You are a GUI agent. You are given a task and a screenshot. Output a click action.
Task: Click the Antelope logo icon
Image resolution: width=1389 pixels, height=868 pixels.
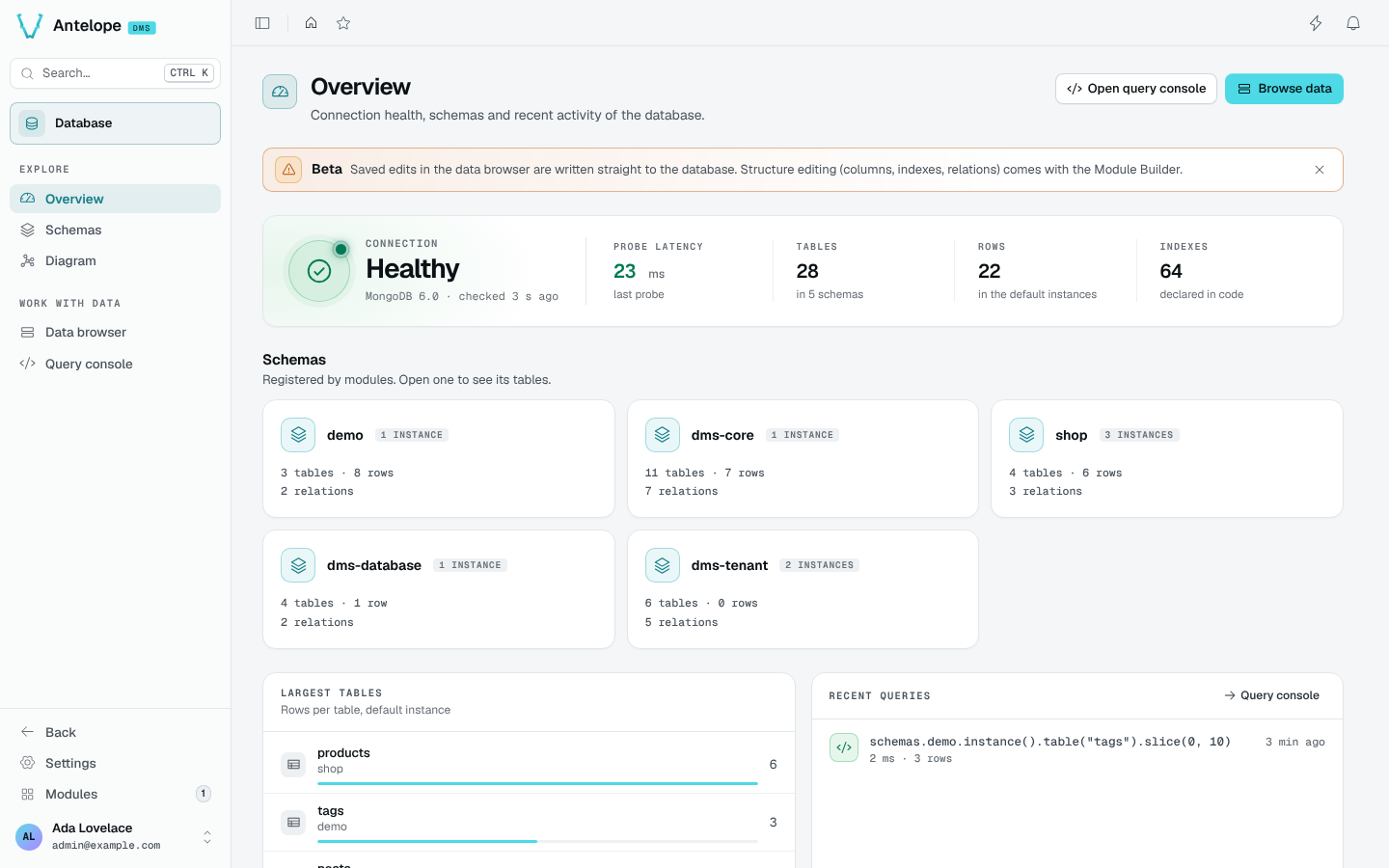point(30,26)
